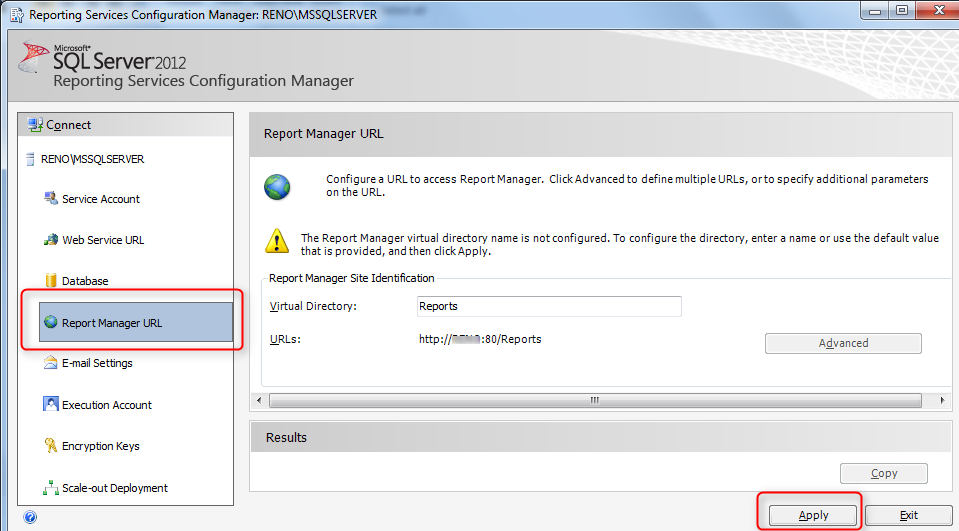Click the Virtual Directory text field
Viewport: 959px width, 531px height.
pos(549,306)
